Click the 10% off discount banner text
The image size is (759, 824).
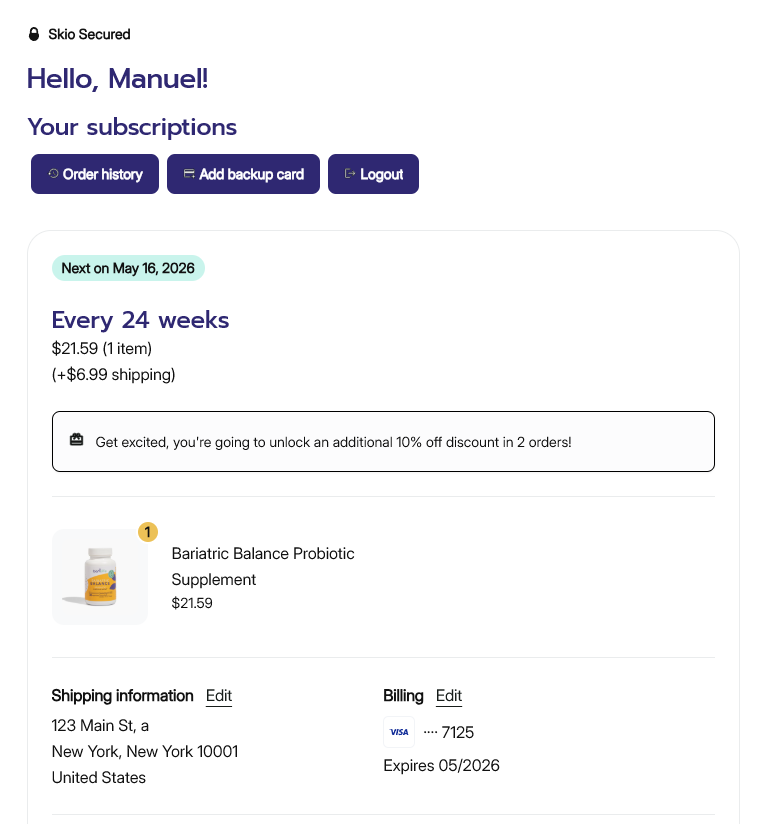[x=333, y=441]
